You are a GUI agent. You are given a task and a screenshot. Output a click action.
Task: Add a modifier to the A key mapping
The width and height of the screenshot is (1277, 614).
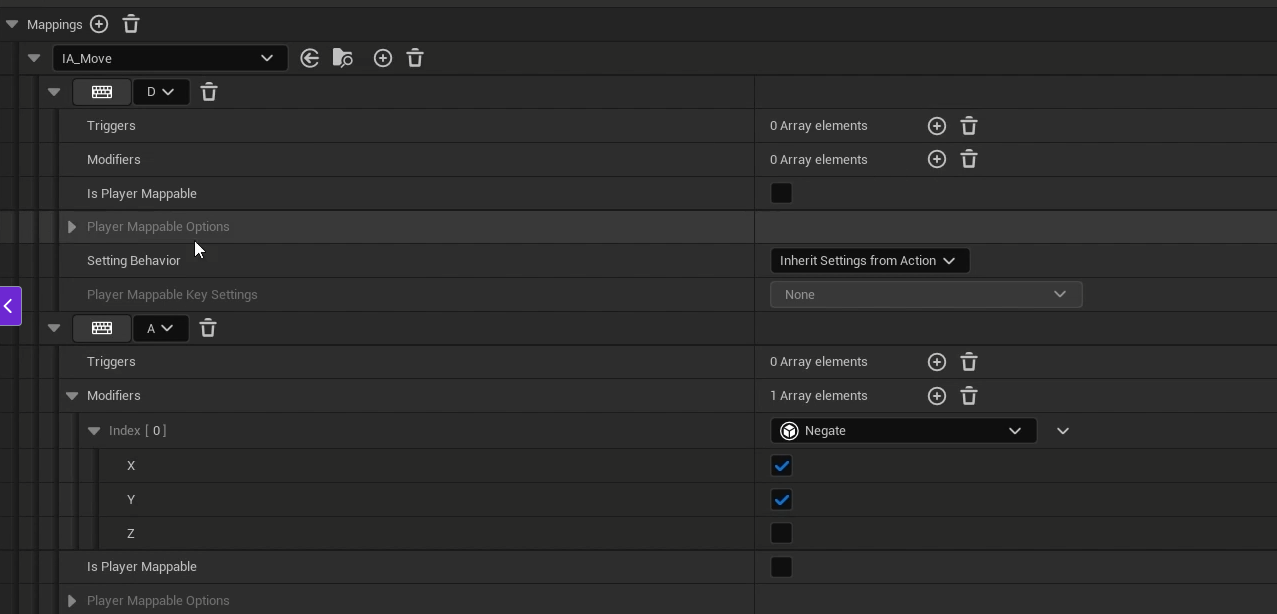click(x=937, y=396)
